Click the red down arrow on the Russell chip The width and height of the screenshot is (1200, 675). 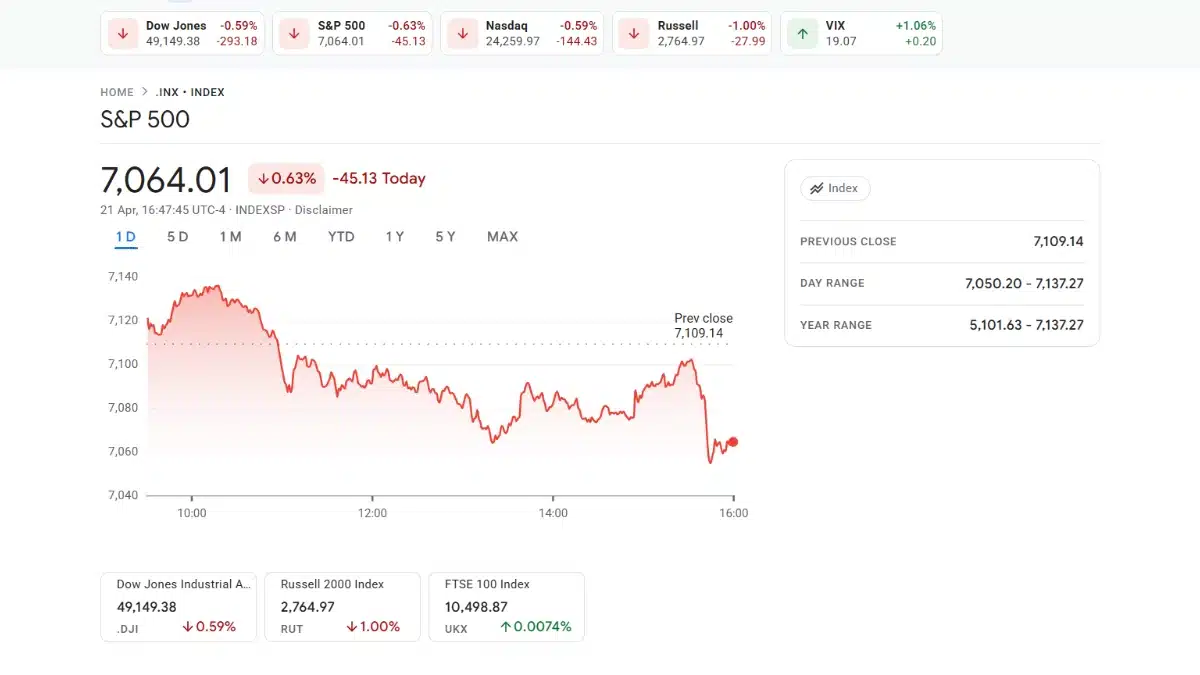pos(632,32)
